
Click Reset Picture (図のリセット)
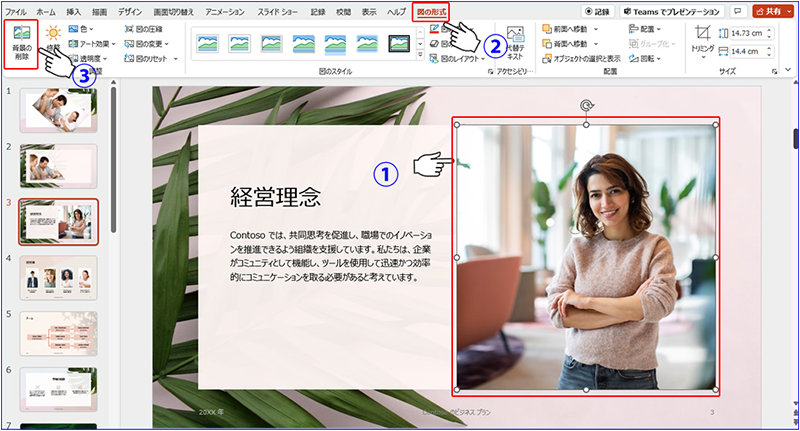(x=151, y=59)
